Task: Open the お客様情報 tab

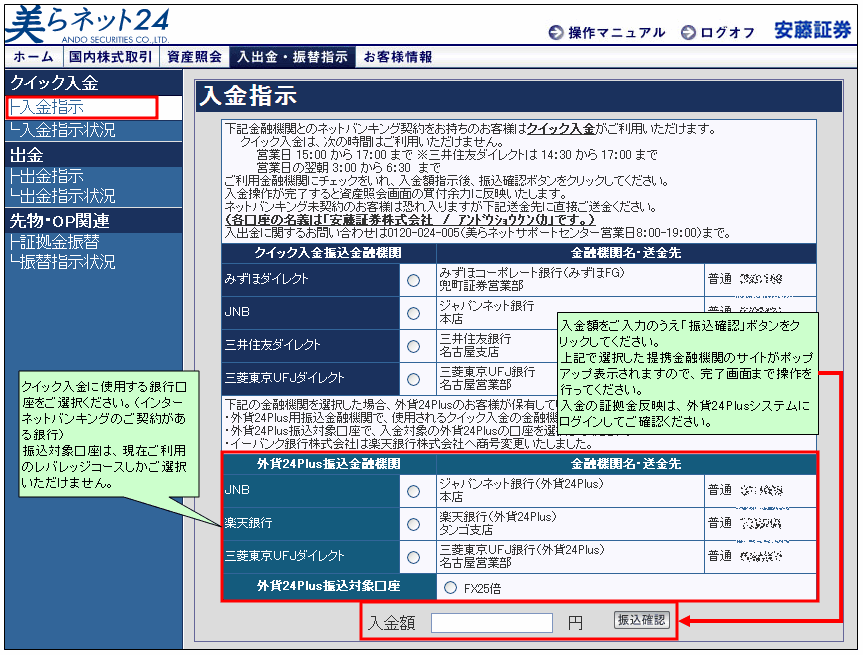Action: pyautogui.click(x=397, y=57)
